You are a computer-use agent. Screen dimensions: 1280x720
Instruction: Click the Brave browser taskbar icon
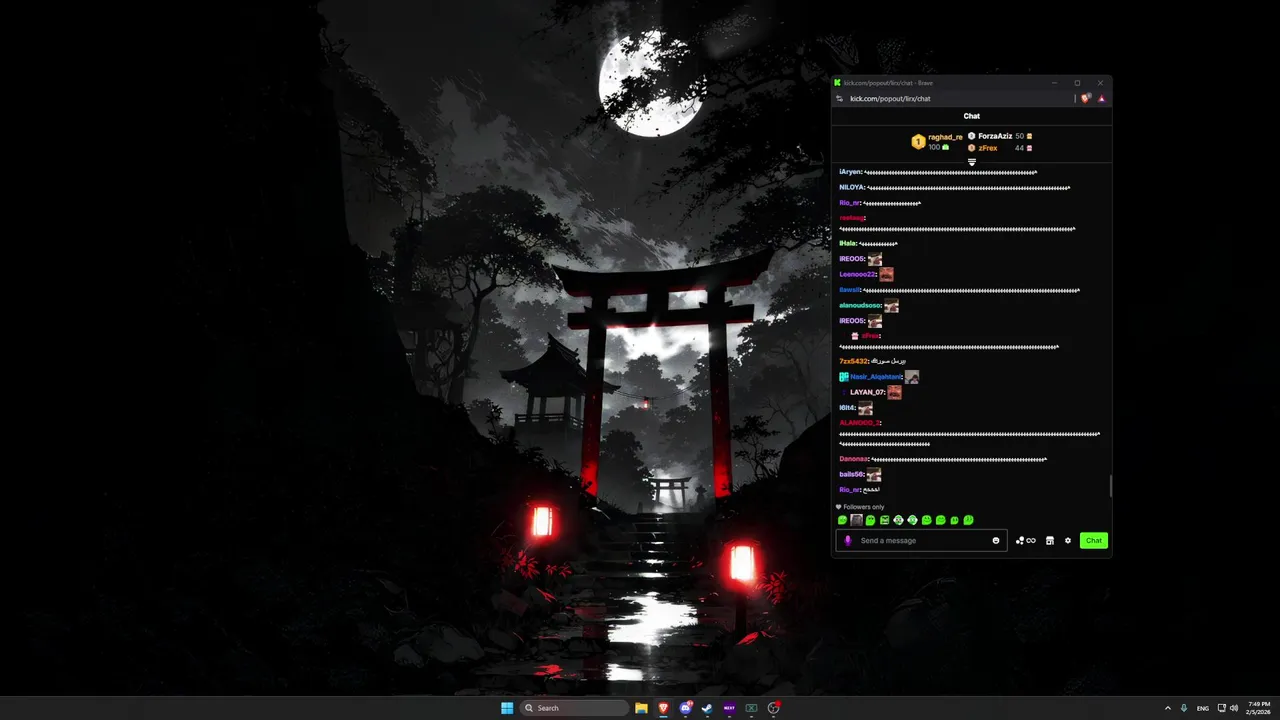663,708
